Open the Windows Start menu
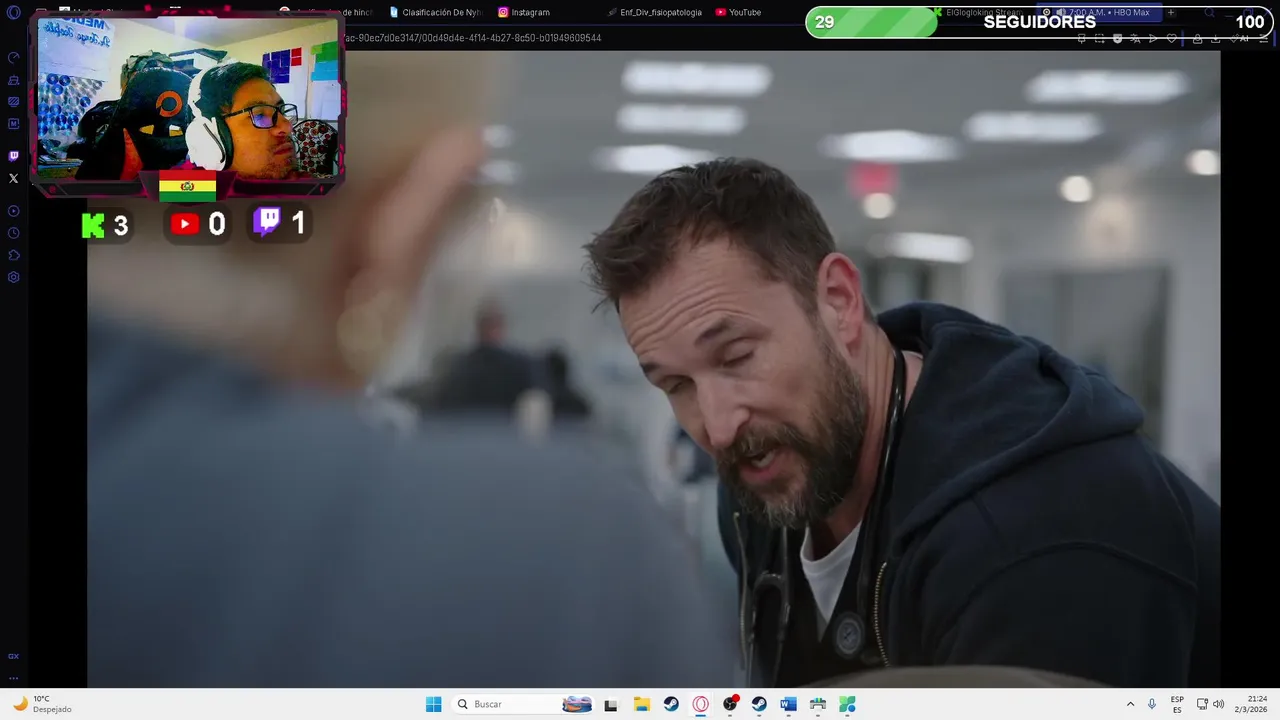The image size is (1280, 720). [x=433, y=704]
